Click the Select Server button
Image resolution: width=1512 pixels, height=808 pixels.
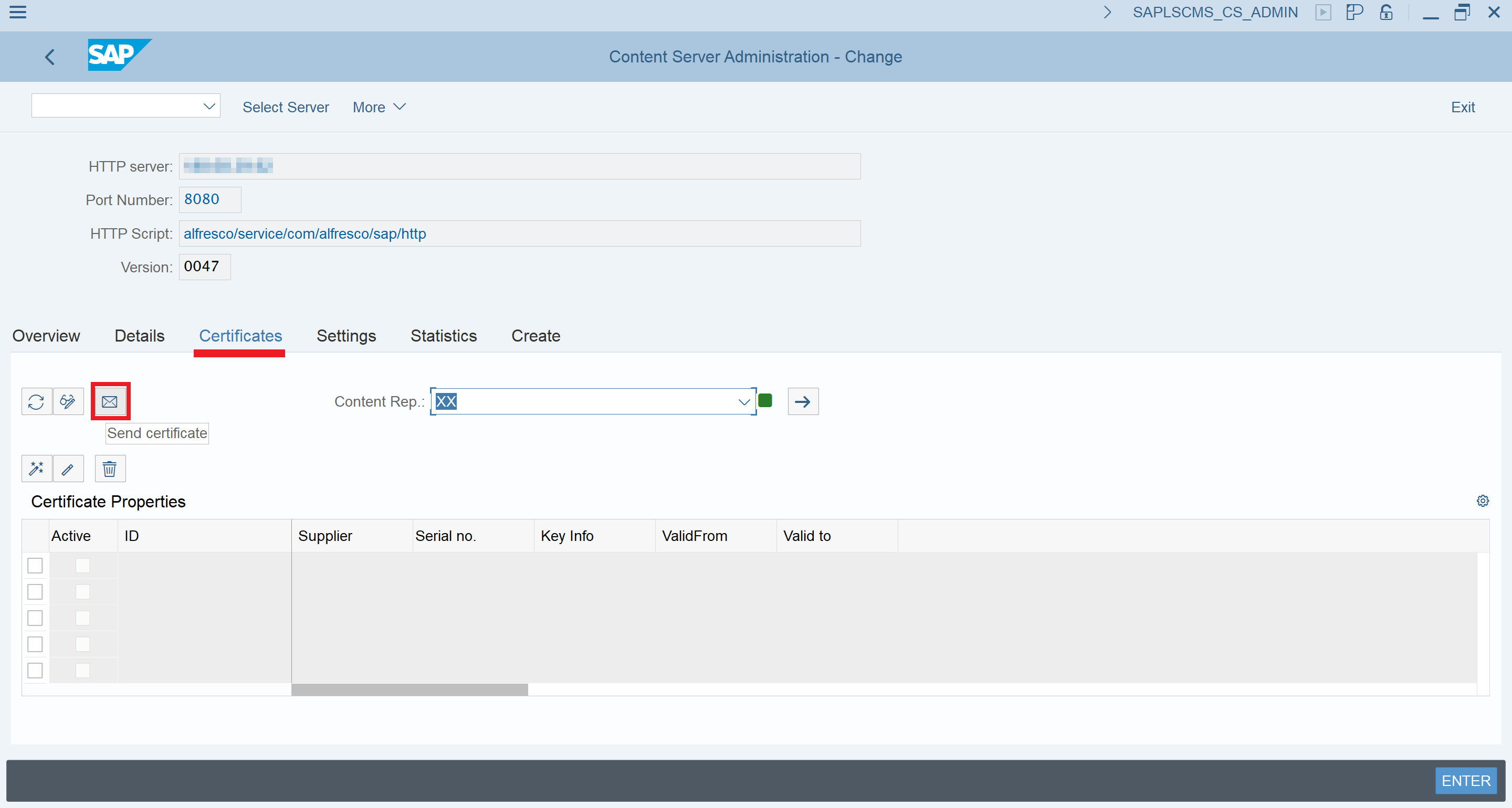pyautogui.click(x=286, y=107)
